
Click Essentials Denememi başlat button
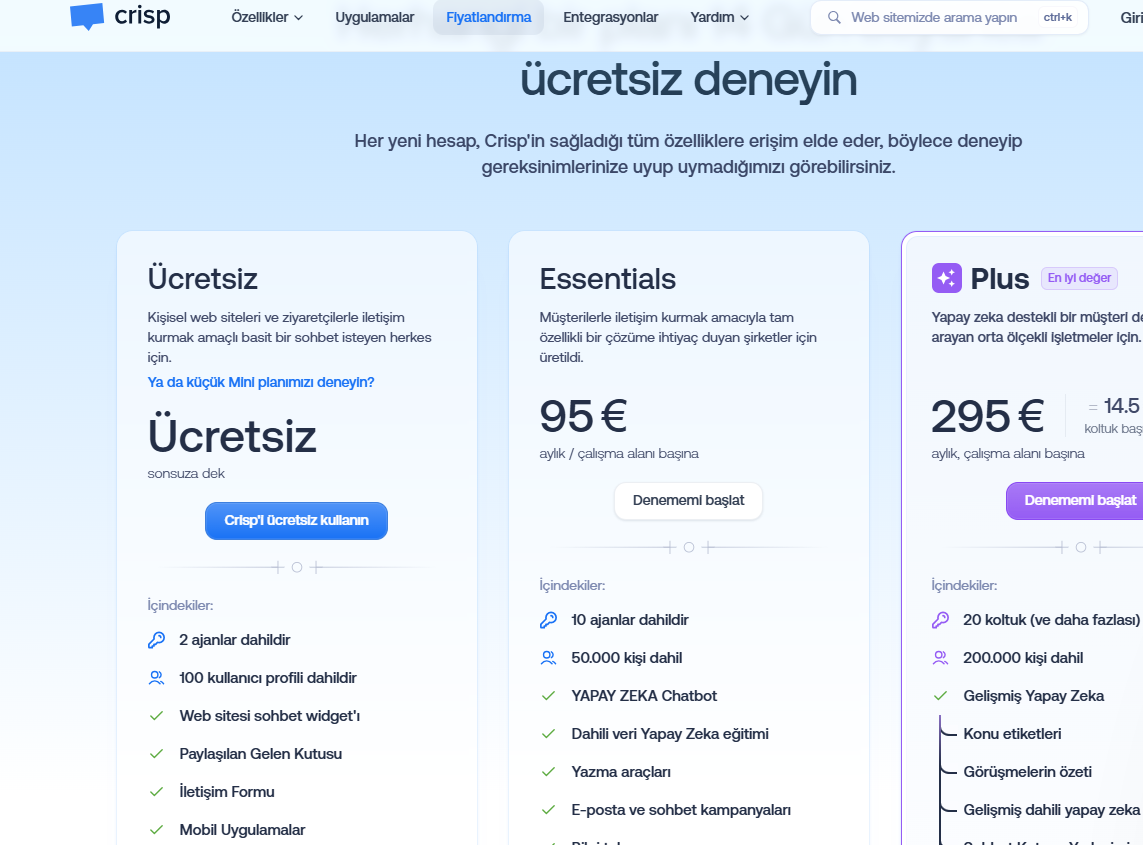click(x=688, y=501)
